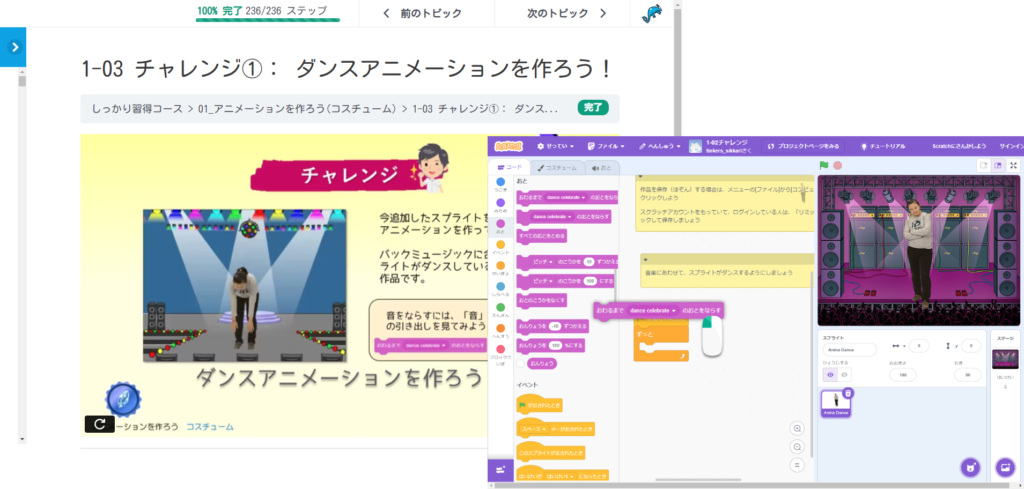Image resolution: width=1024 pixels, height=489 pixels.
Task: Zoom out the Scratch code workspace
Action: [797, 447]
